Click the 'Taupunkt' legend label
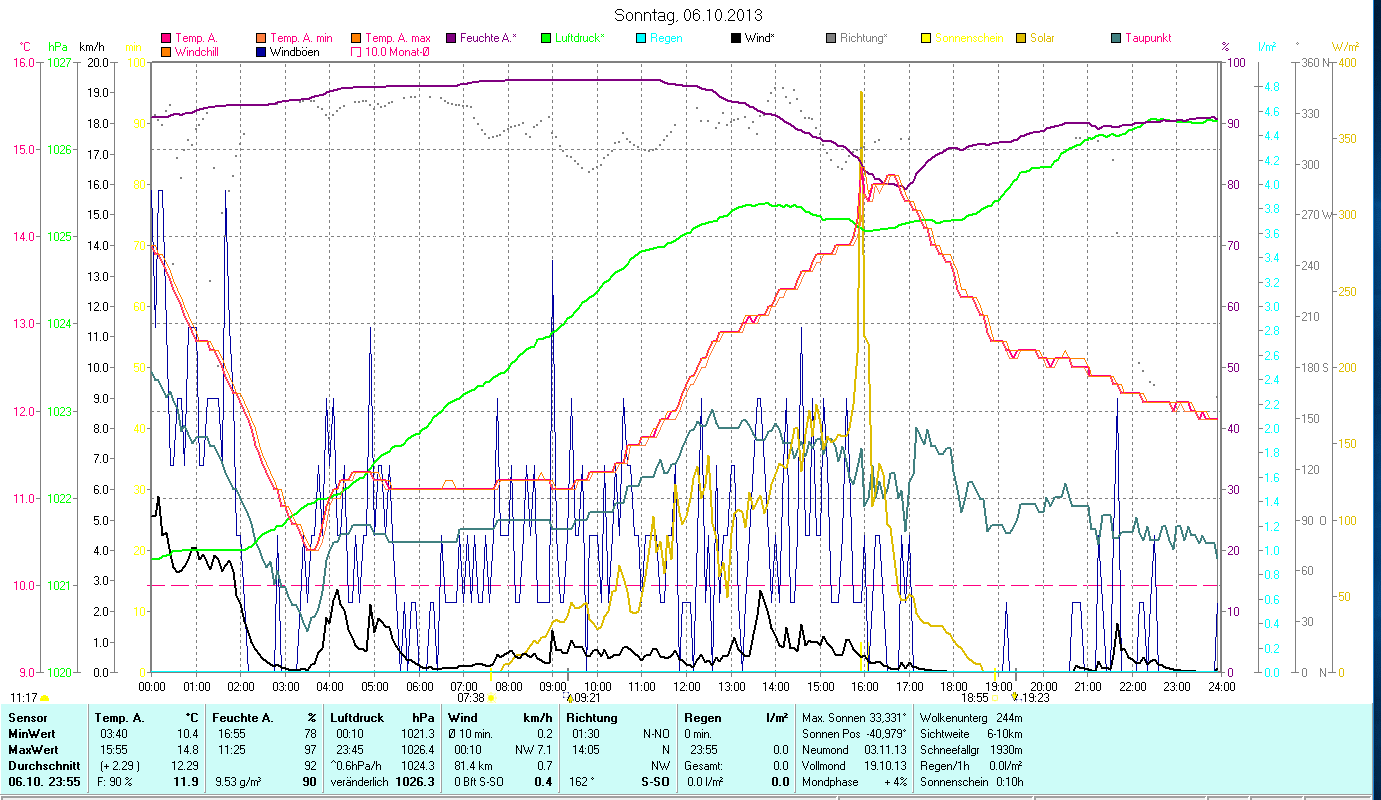 1148,38
